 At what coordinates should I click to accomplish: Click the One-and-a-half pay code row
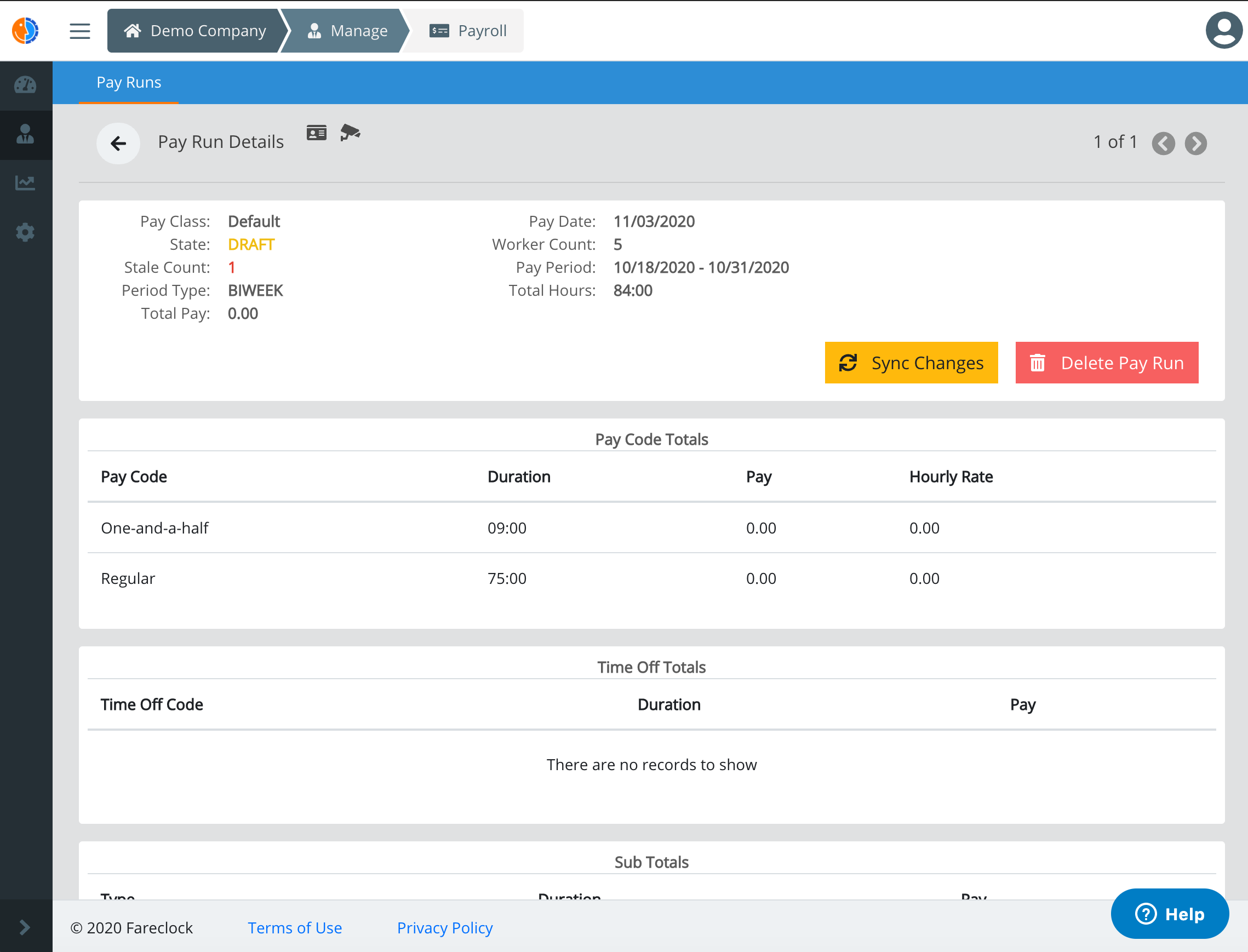coord(651,528)
